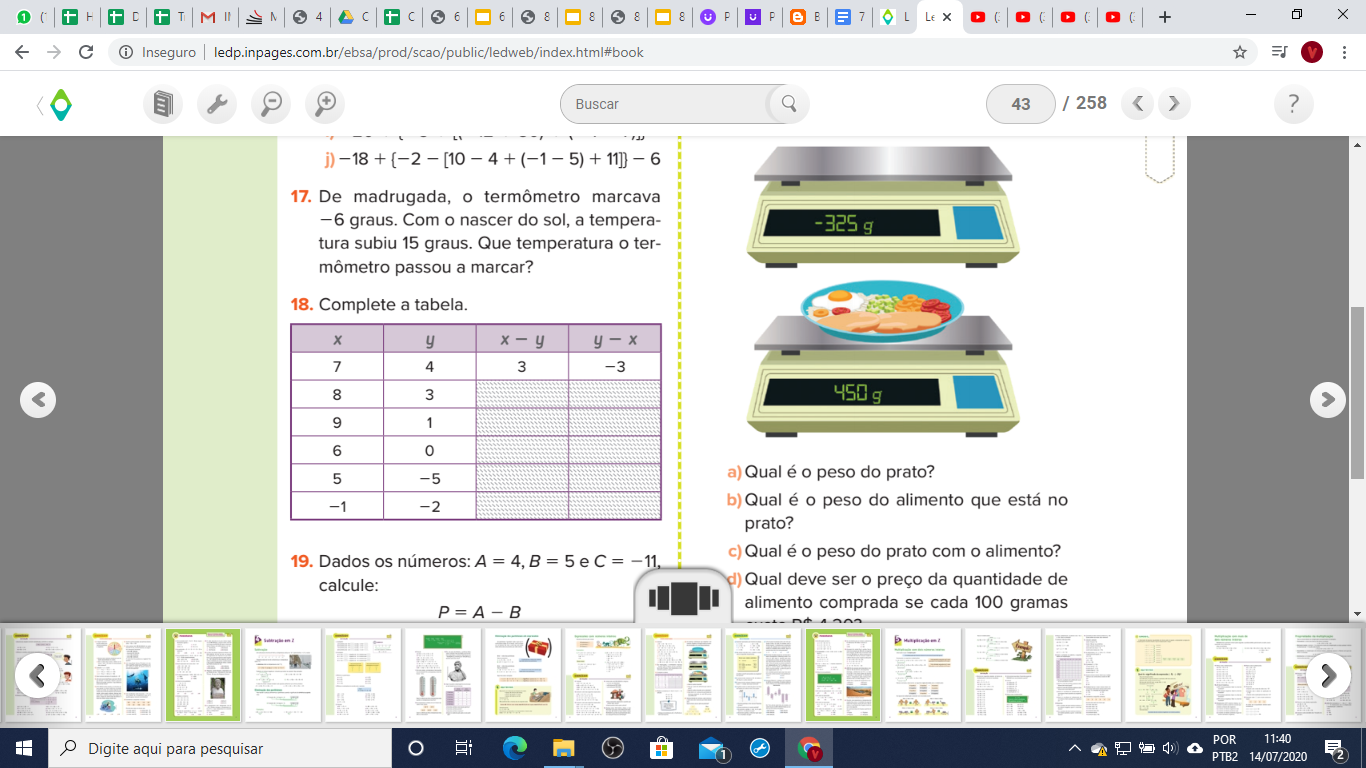
Task: Open the book table of contents icon
Action: [163, 103]
